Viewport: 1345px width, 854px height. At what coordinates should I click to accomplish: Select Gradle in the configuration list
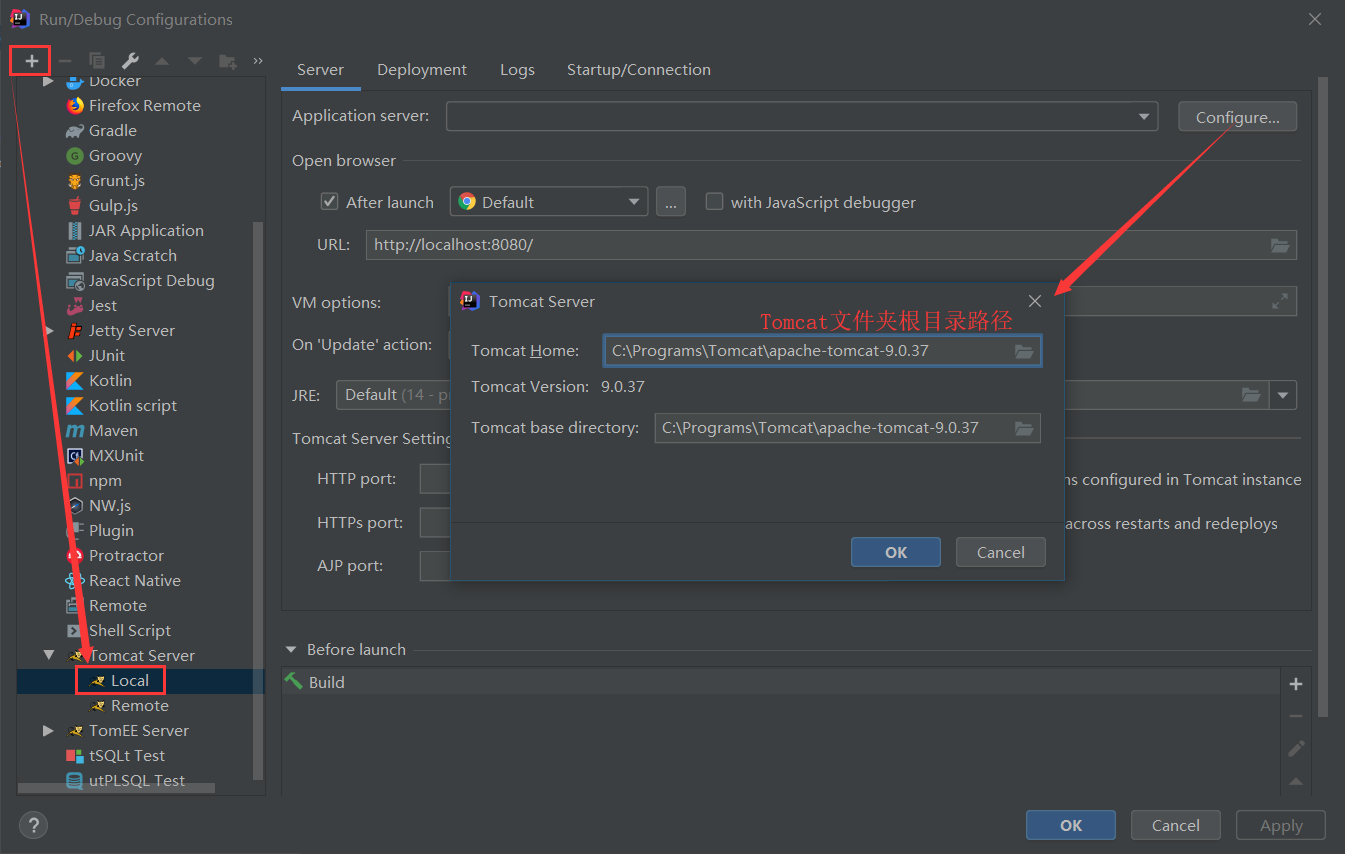(112, 130)
